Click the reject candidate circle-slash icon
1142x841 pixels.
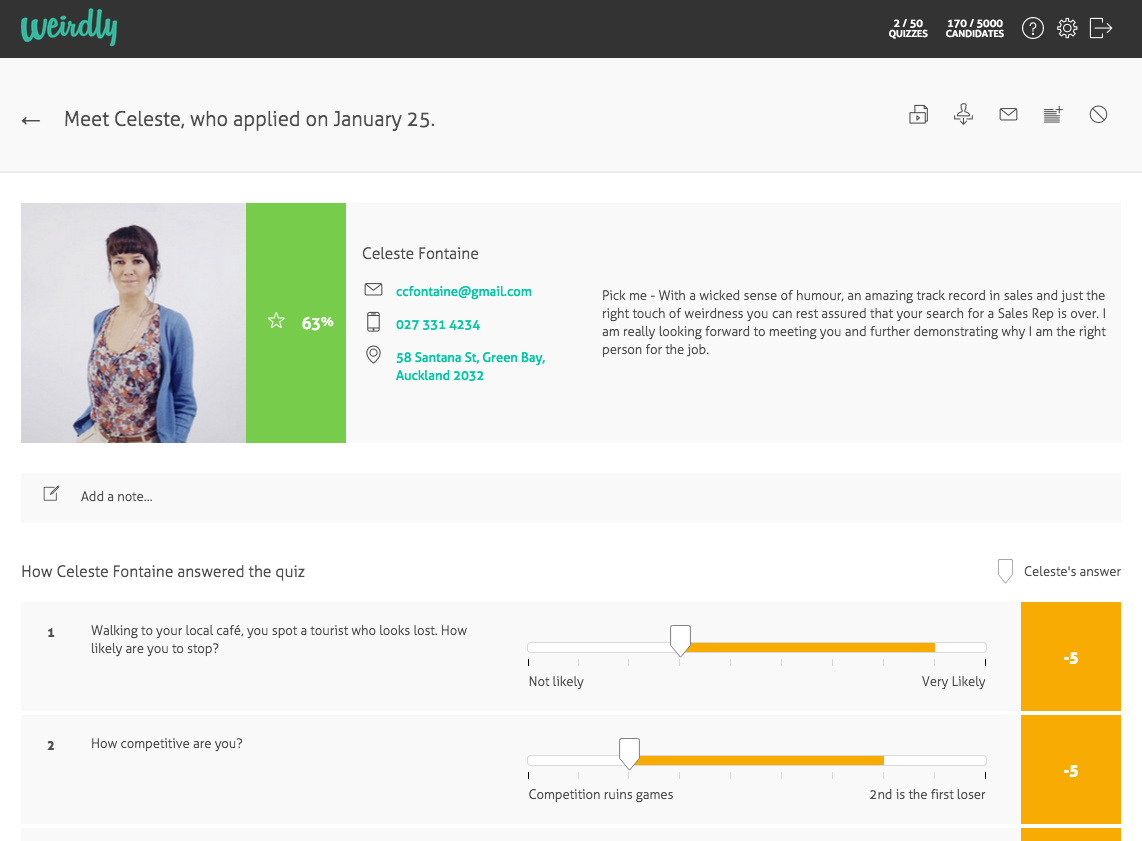pyautogui.click(x=1098, y=115)
